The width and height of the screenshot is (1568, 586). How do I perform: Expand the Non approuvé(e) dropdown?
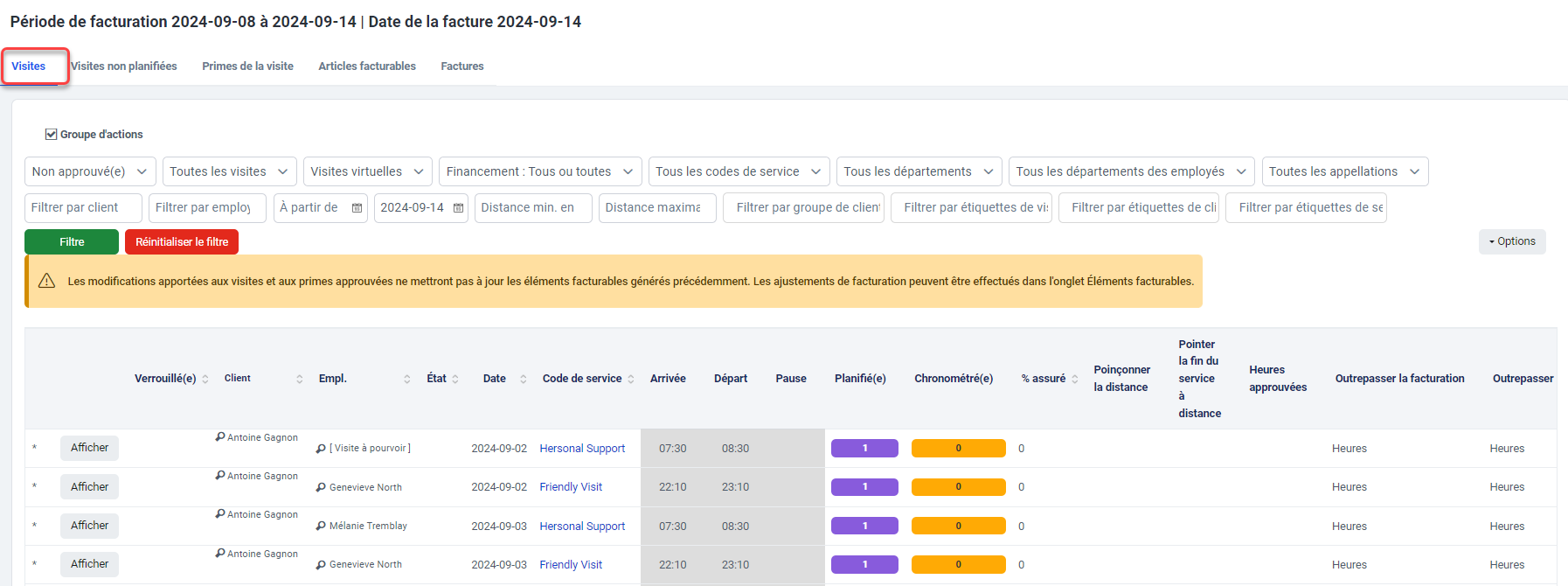coord(90,171)
